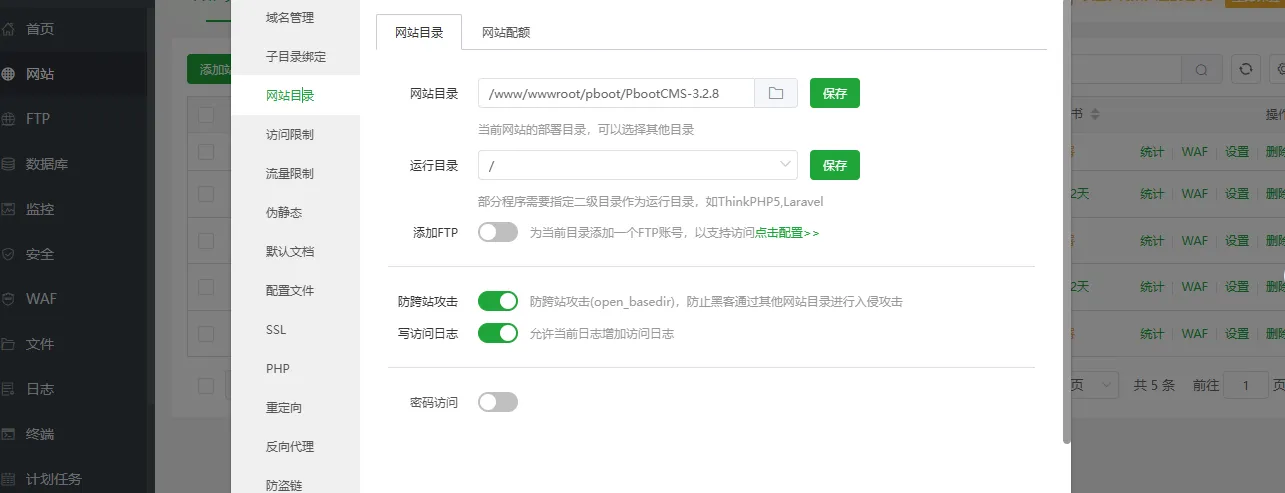Click the refresh icon in site list toolbar
Screen dimensions: 1285x493
pyautogui.click(x=1245, y=69)
